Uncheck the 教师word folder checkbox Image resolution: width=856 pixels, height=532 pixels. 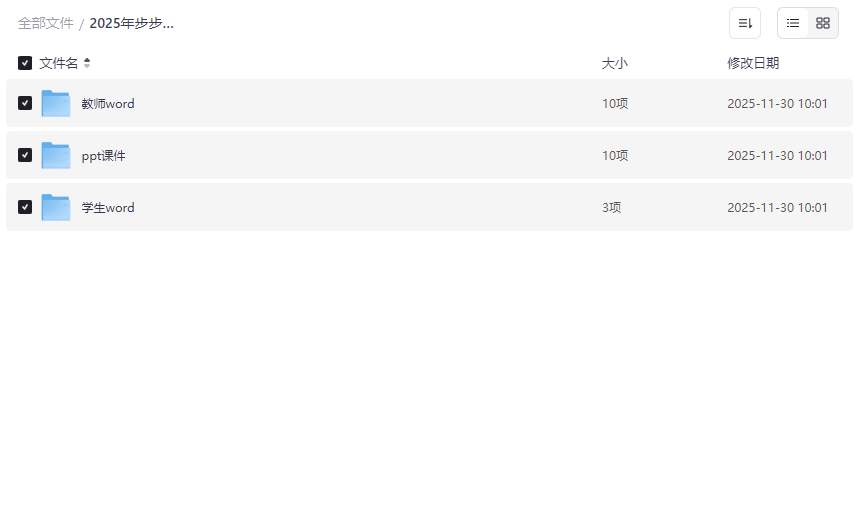coord(25,103)
